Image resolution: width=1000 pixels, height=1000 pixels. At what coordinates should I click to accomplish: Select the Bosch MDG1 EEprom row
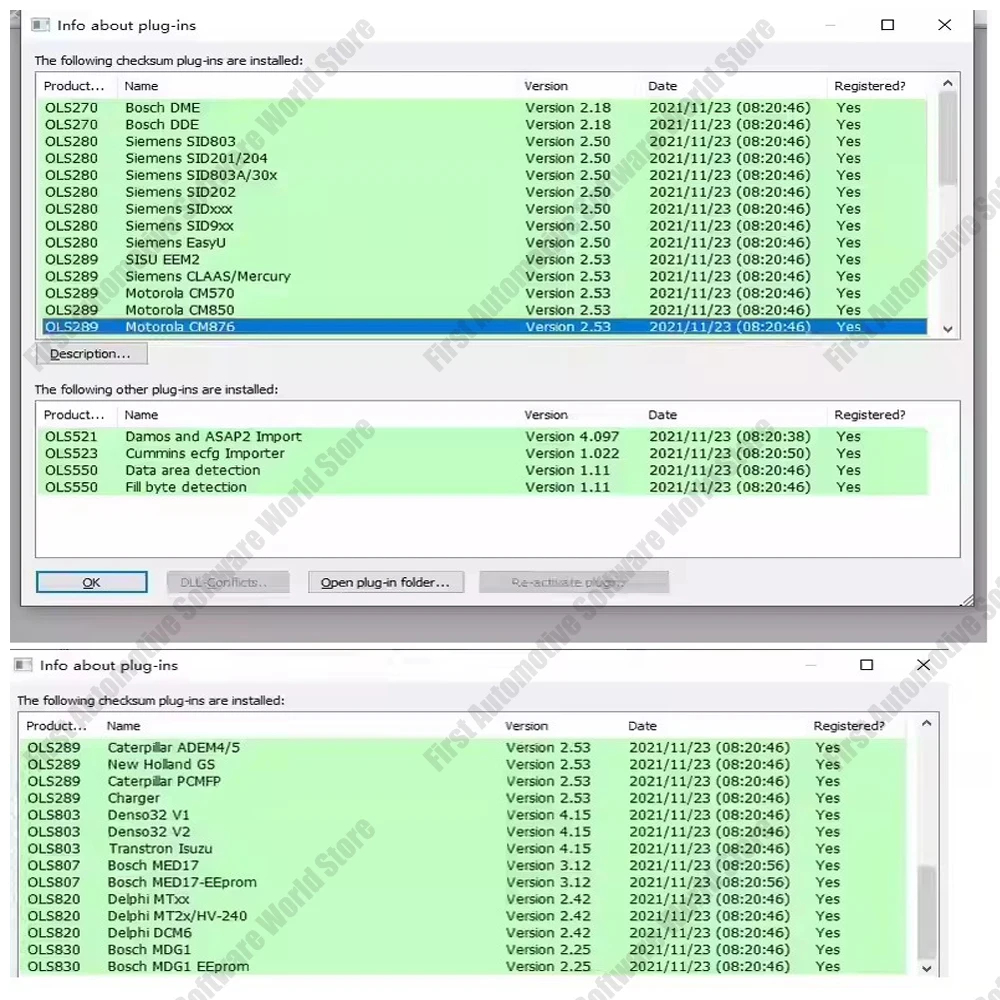click(465, 967)
